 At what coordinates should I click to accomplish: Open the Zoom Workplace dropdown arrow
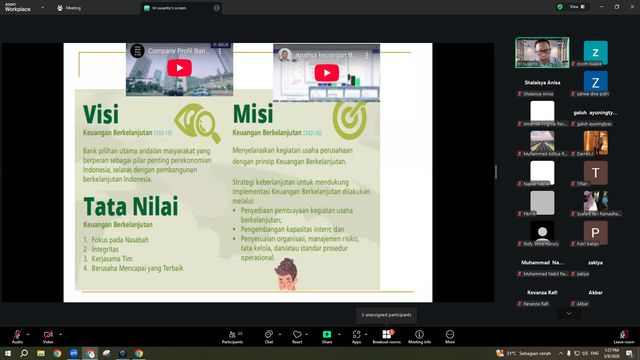point(42,7)
